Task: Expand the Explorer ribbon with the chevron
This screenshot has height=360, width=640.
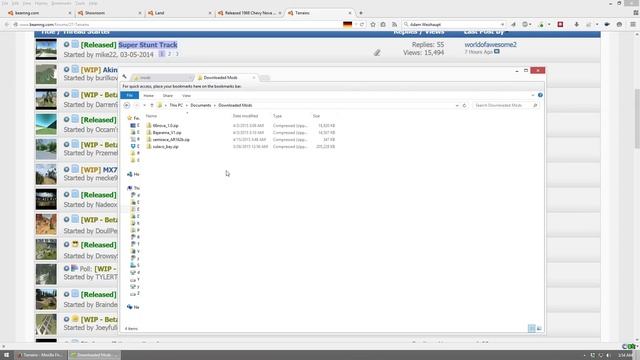Action: pos(533,95)
